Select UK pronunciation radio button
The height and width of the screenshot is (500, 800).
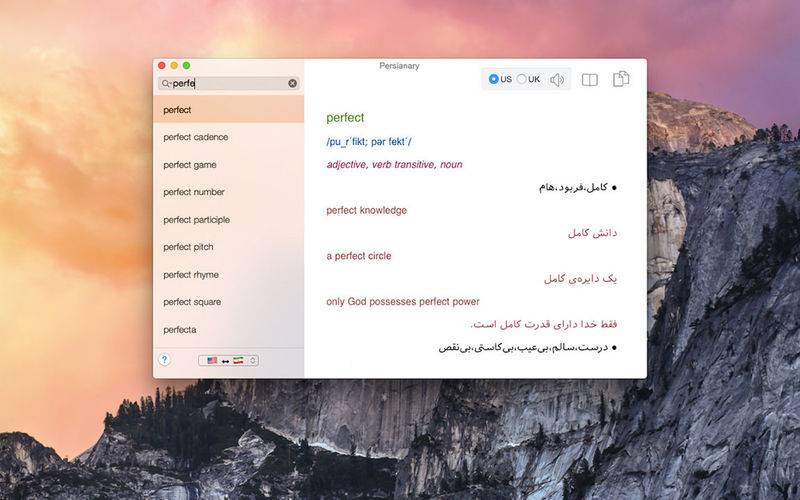tap(522, 80)
